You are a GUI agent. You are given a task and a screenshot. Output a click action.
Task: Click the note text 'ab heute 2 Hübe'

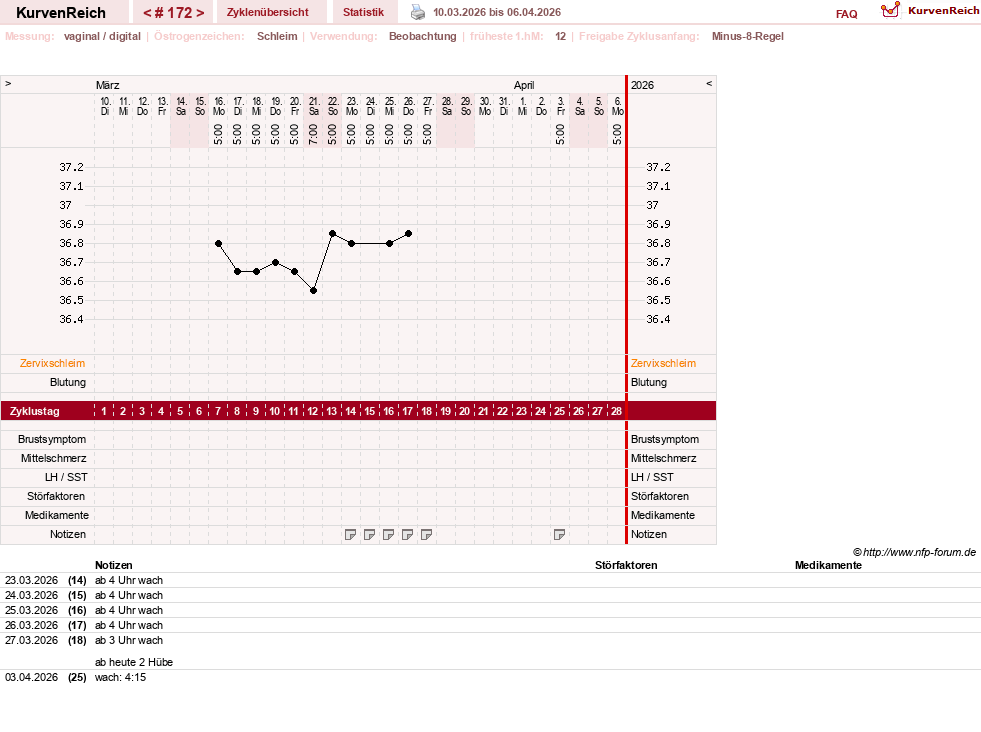tap(134, 662)
